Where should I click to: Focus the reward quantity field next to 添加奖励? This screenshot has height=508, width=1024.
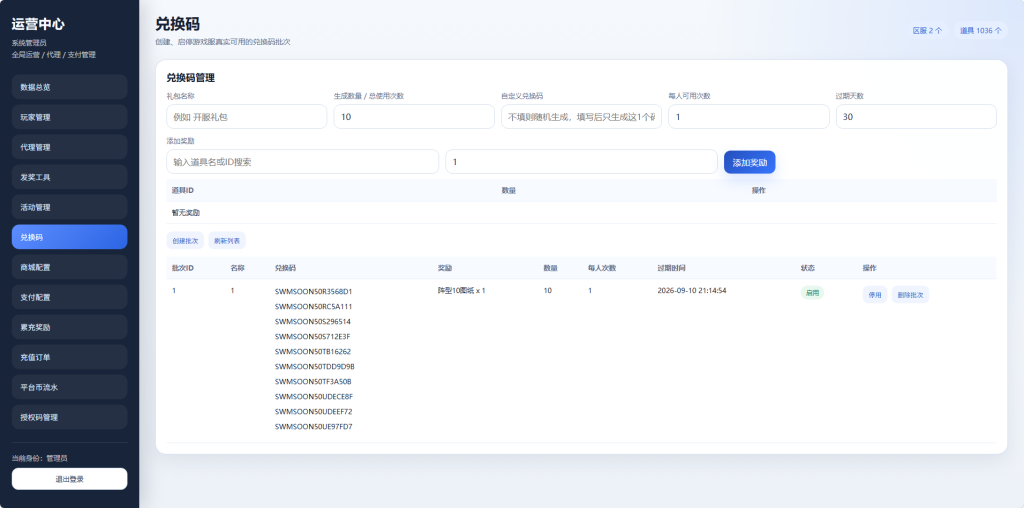[x=581, y=162]
